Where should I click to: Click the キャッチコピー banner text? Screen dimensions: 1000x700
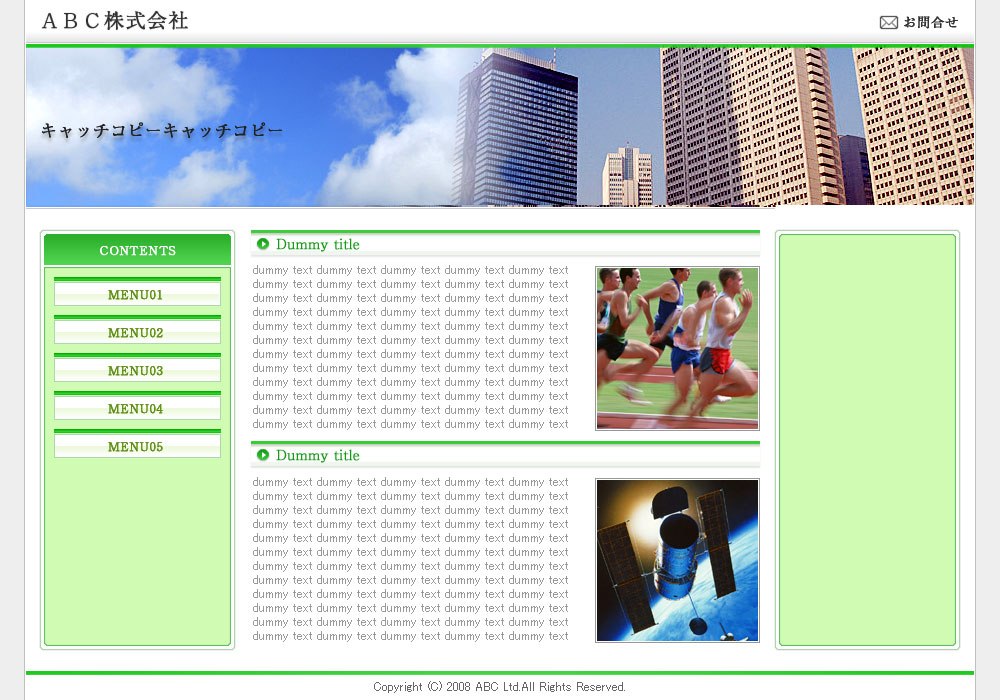pyautogui.click(x=162, y=131)
